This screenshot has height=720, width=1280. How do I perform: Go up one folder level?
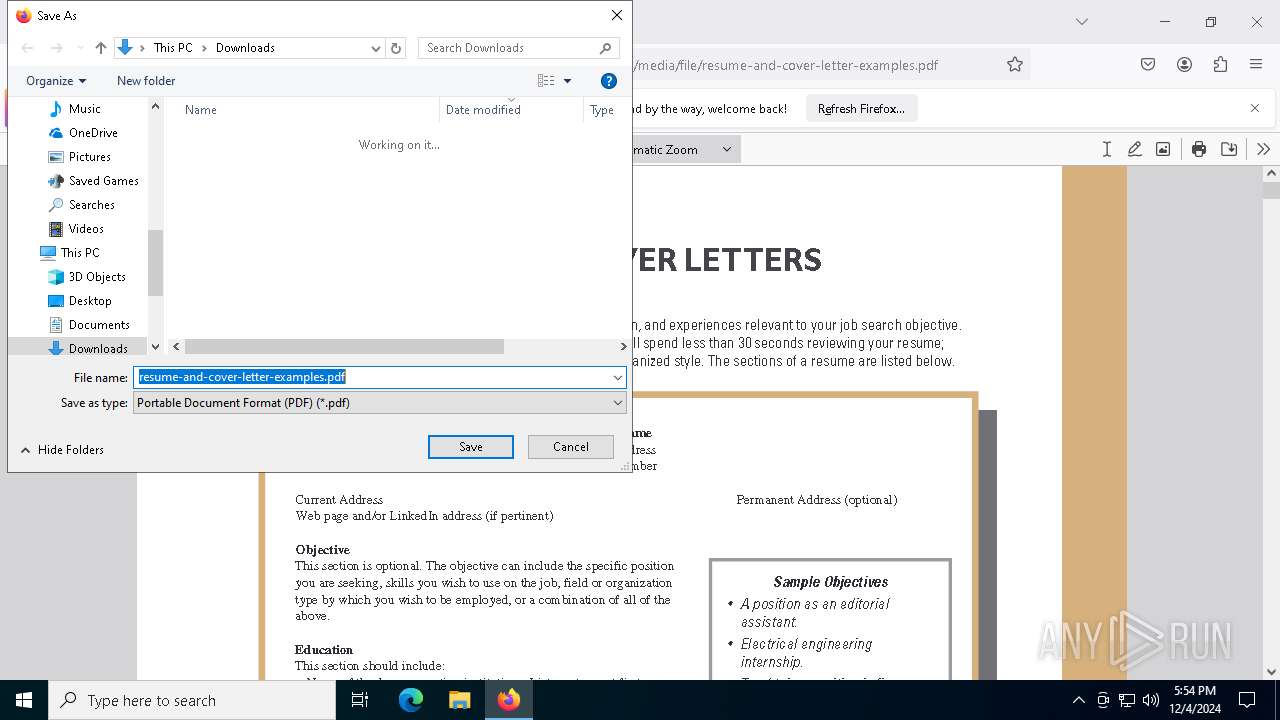[101, 48]
